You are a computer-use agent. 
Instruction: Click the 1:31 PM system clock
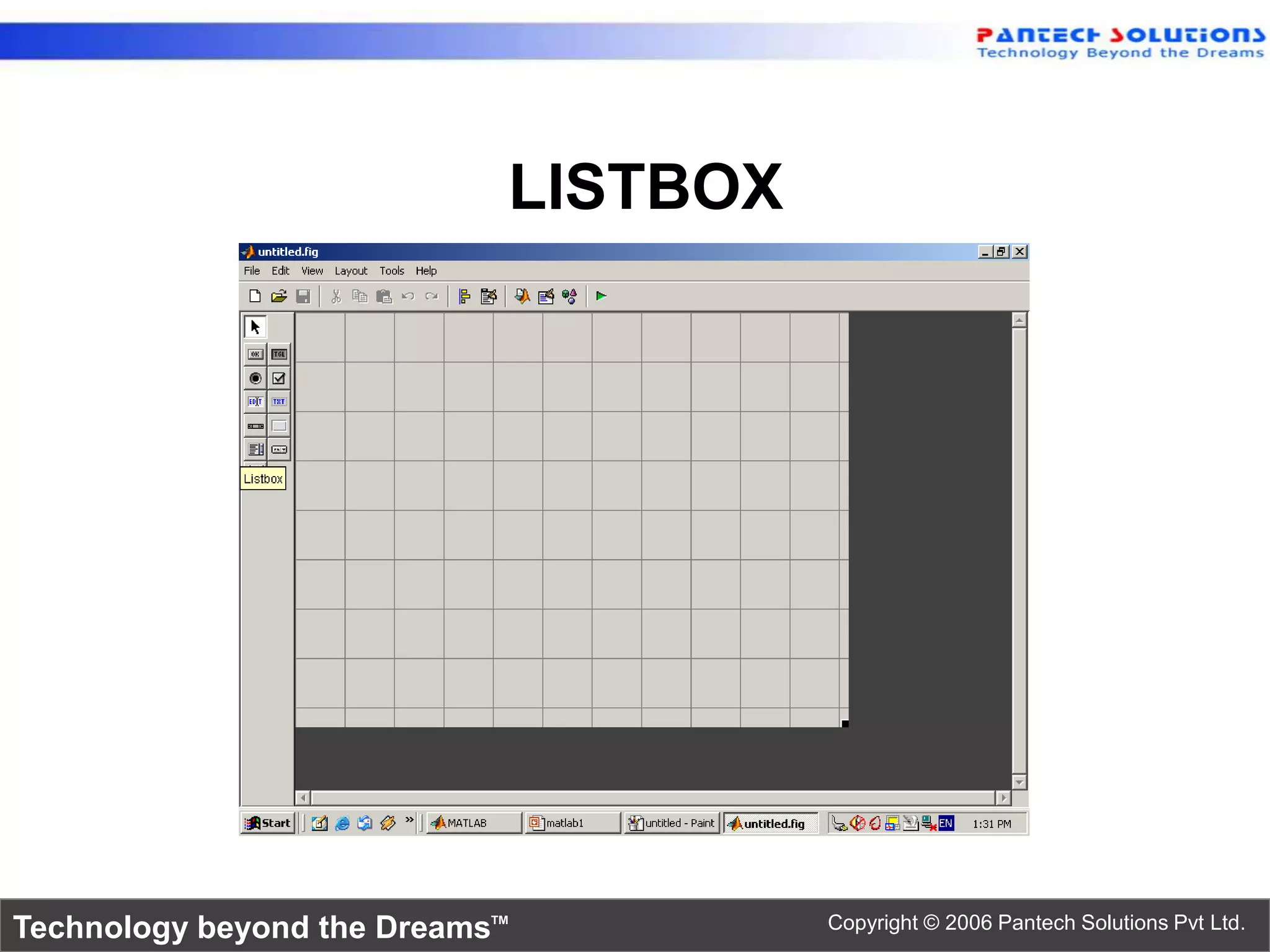tap(992, 824)
